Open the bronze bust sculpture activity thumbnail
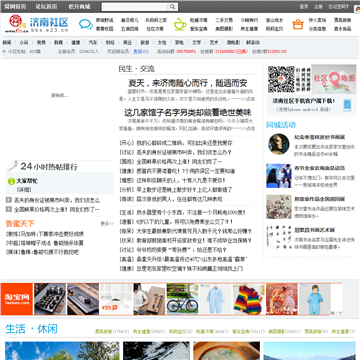Screen dimensions: 360x360 (x=279, y=144)
